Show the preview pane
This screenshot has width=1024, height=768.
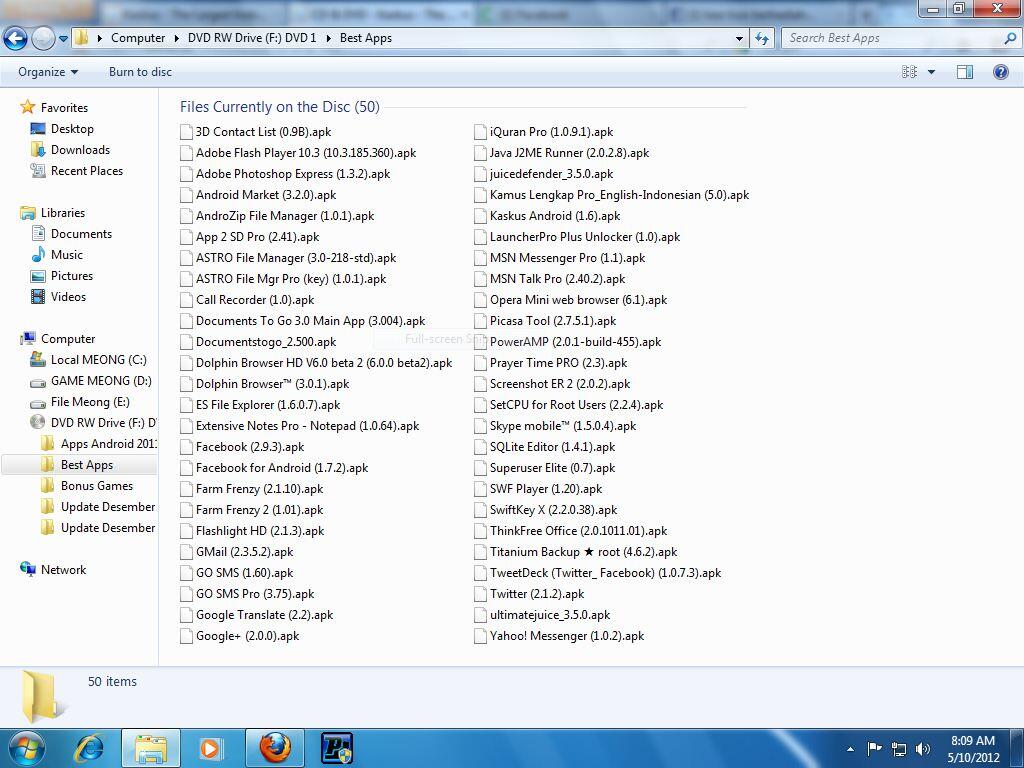click(x=965, y=72)
